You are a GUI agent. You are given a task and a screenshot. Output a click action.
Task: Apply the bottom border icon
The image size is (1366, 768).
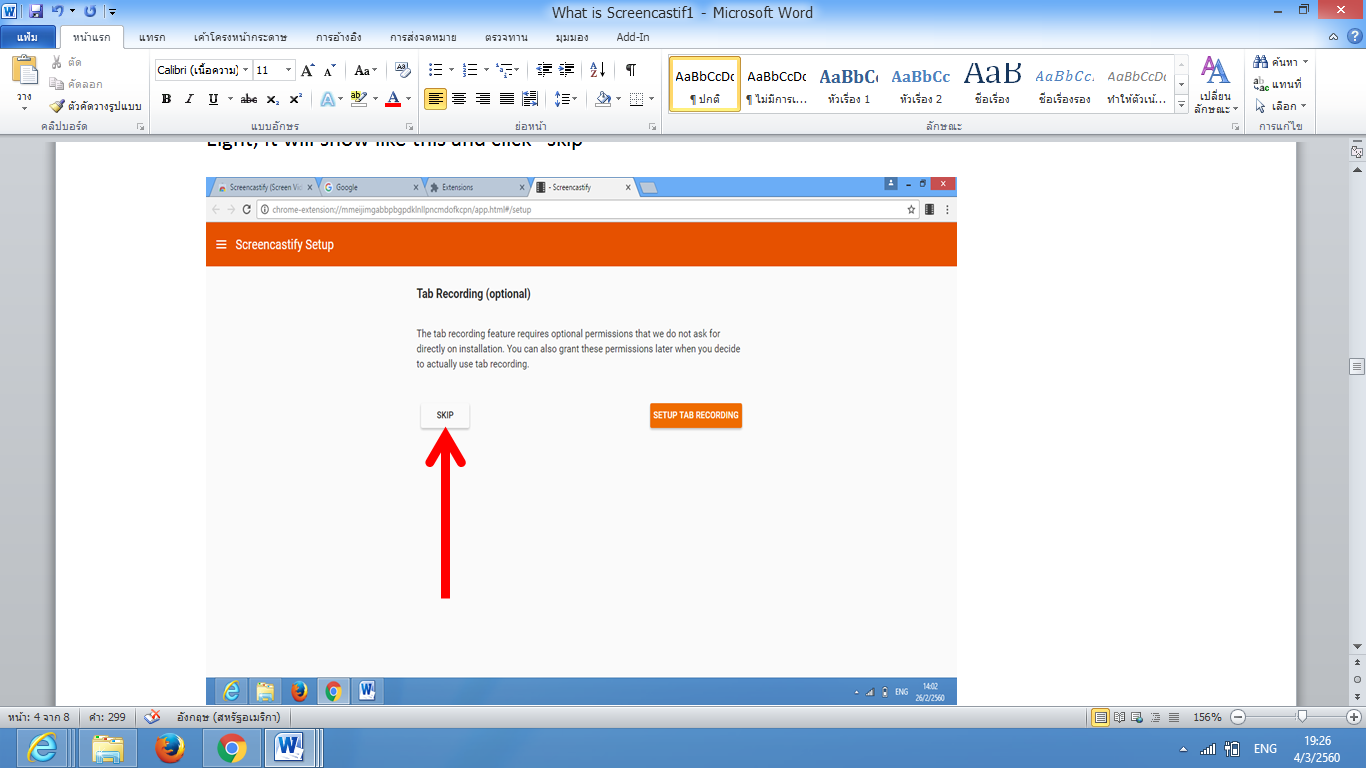tap(636, 99)
